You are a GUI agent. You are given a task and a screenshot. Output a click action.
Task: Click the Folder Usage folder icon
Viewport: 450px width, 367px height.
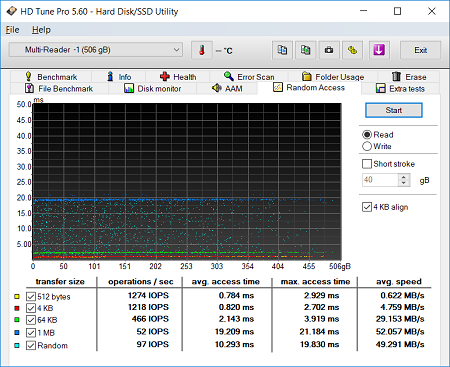306,76
